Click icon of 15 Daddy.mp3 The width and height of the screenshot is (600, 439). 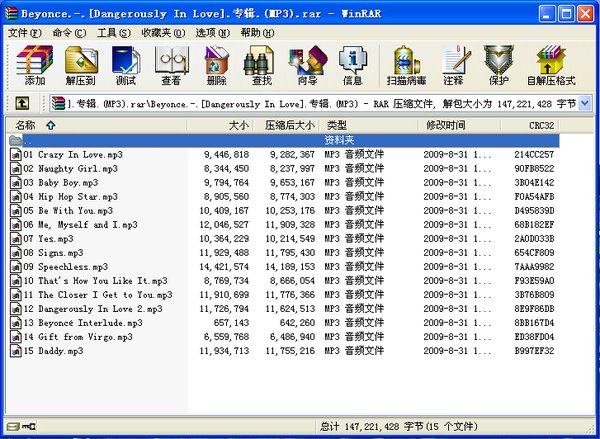16,351
